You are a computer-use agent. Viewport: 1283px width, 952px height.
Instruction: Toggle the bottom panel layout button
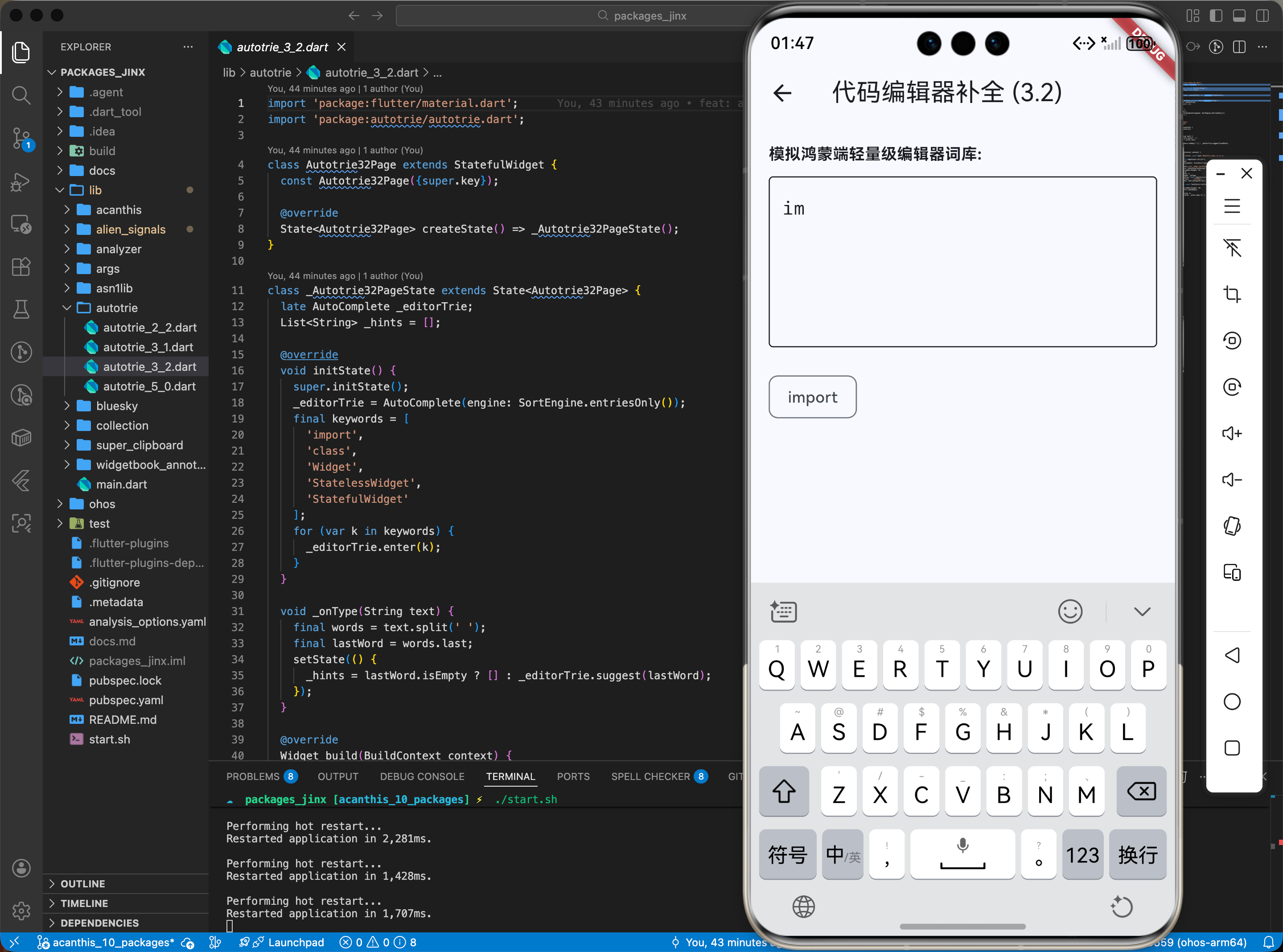1238,16
